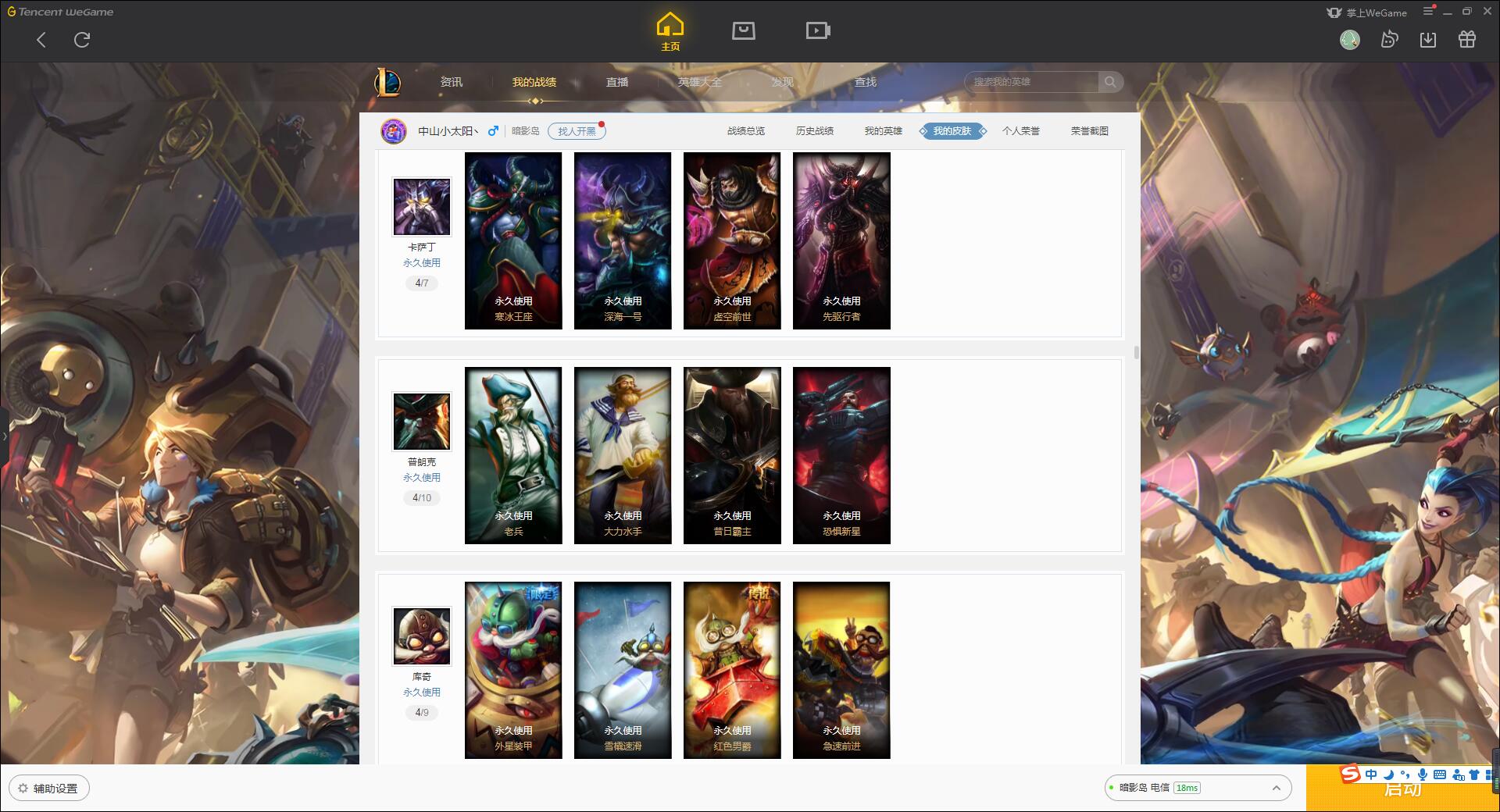Focus the 搜索我的英雄 search field
Viewport: 1500px width, 812px height.
[x=1031, y=82]
